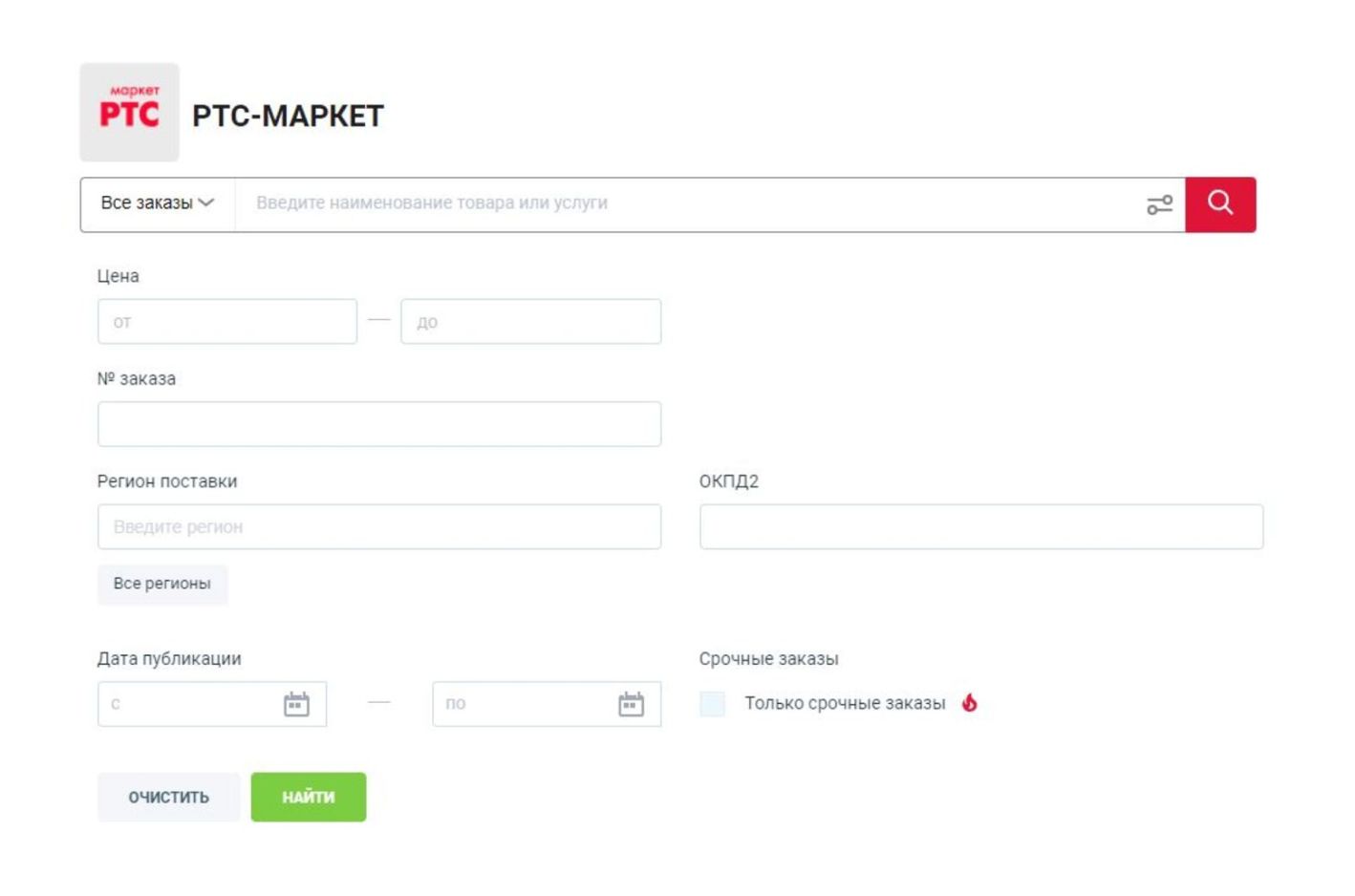Image resolution: width=1355 pixels, height=896 pixels.
Task: Click the Регион поставки input field
Action: tap(378, 526)
